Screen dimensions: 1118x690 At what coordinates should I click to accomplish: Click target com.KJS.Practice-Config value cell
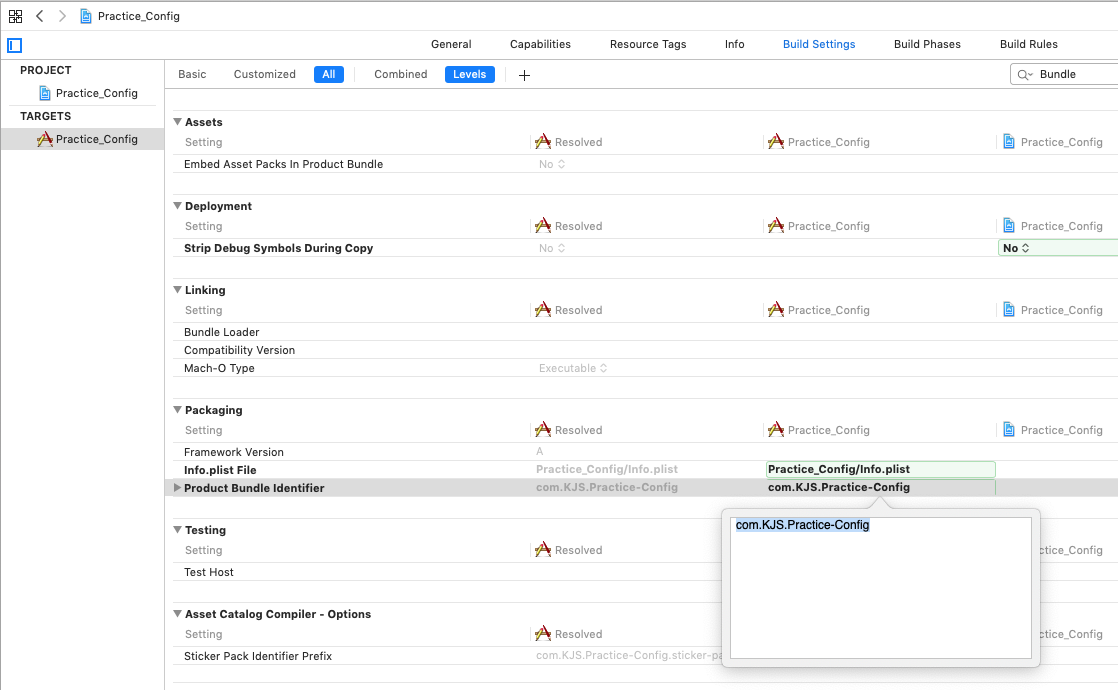tap(881, 488)
